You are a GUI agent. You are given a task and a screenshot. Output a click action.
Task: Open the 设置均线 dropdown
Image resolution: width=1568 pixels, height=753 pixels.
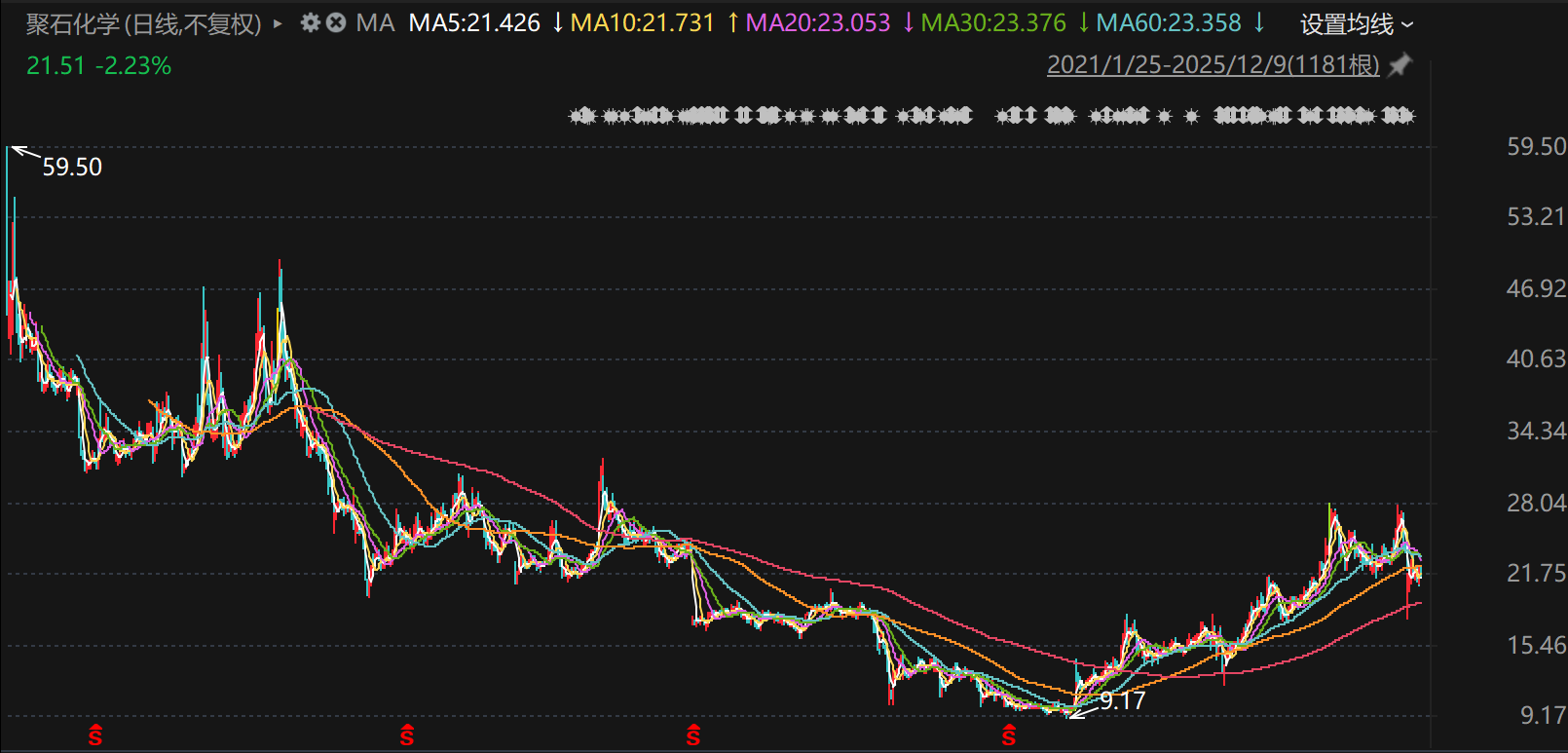click(1357, 23)
